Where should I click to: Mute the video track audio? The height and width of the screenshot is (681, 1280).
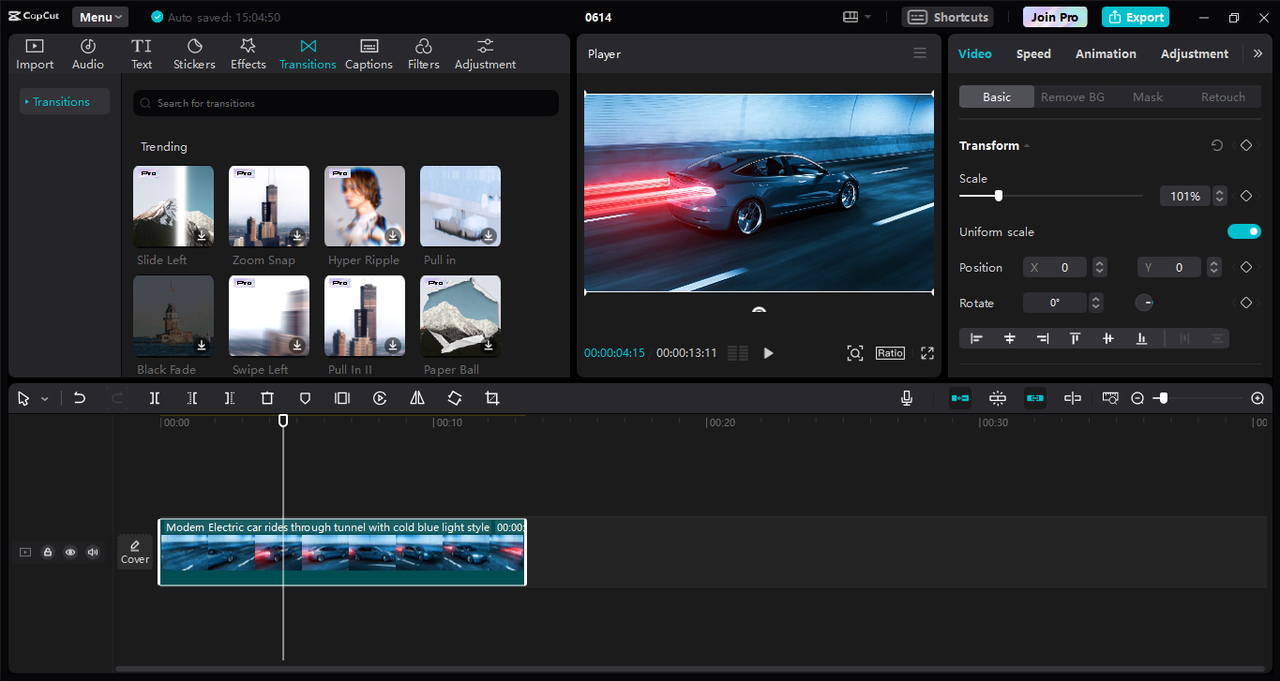93,552
